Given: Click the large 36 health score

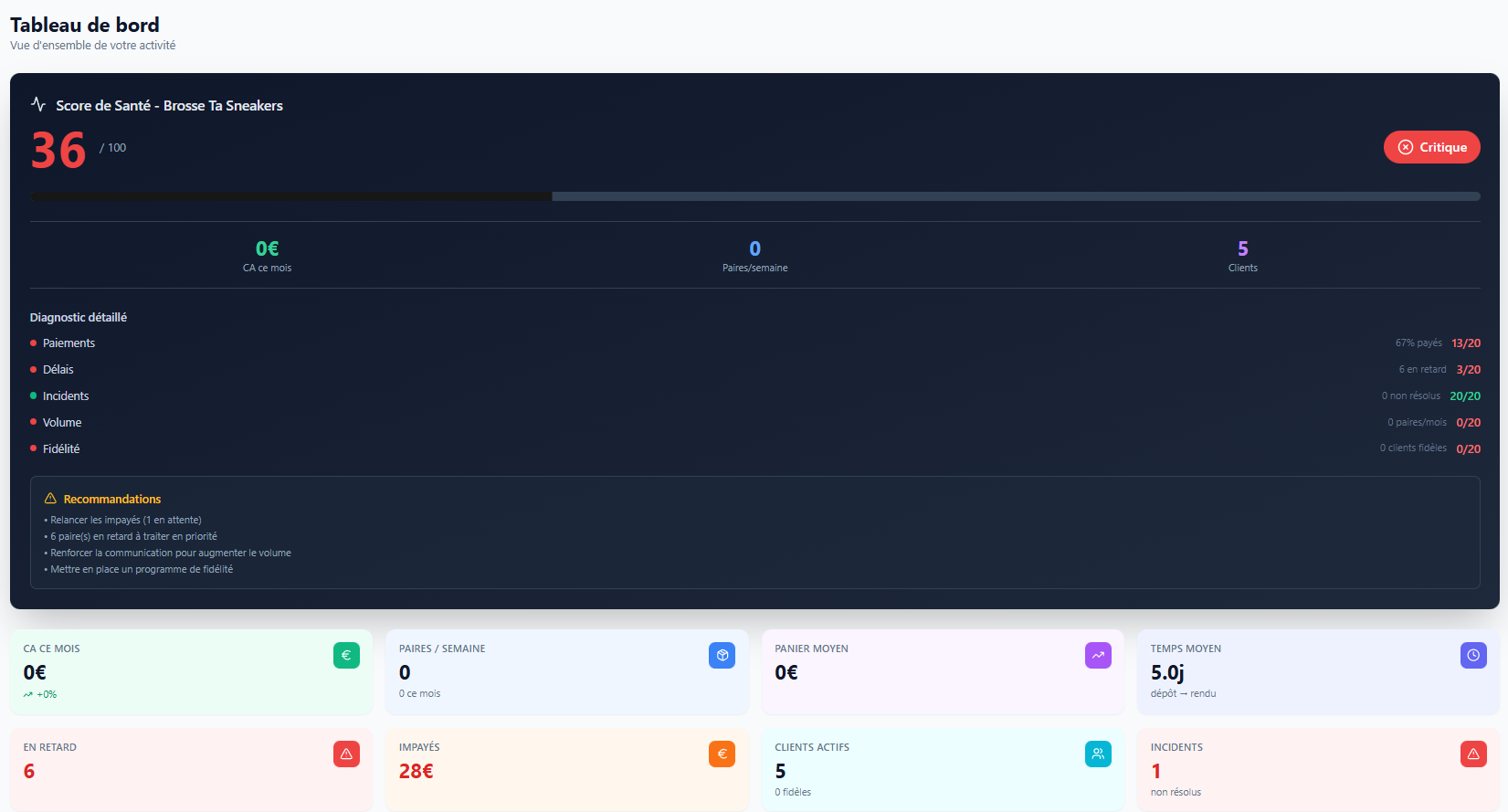Looking at the screenshot, I should point(58,151).
